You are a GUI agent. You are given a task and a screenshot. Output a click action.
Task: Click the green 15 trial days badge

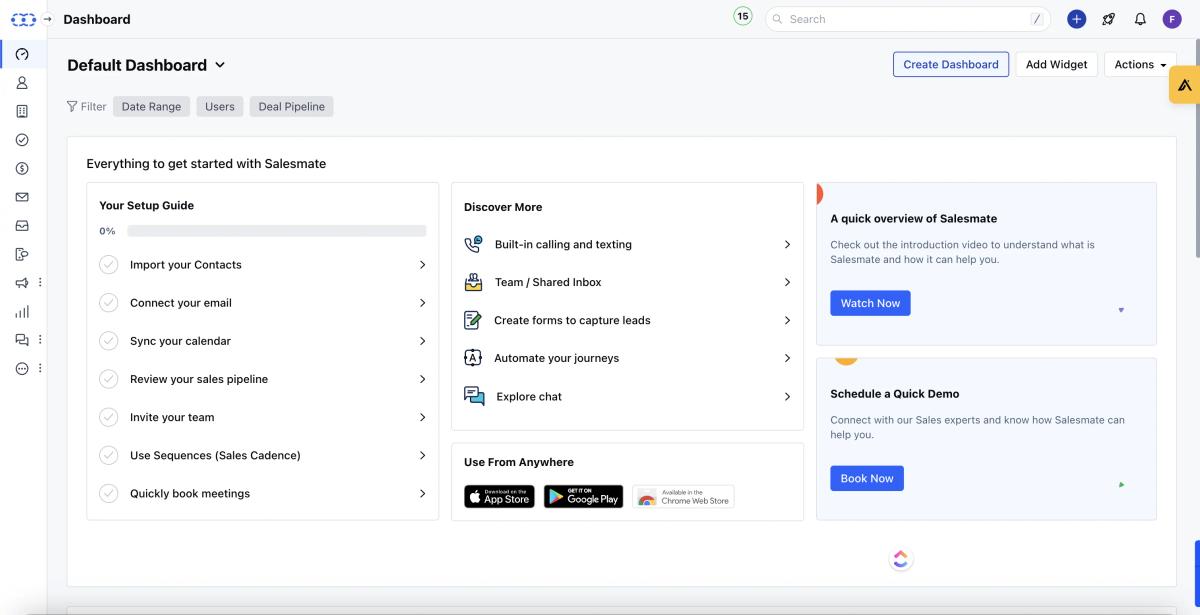tap(742, 17)
